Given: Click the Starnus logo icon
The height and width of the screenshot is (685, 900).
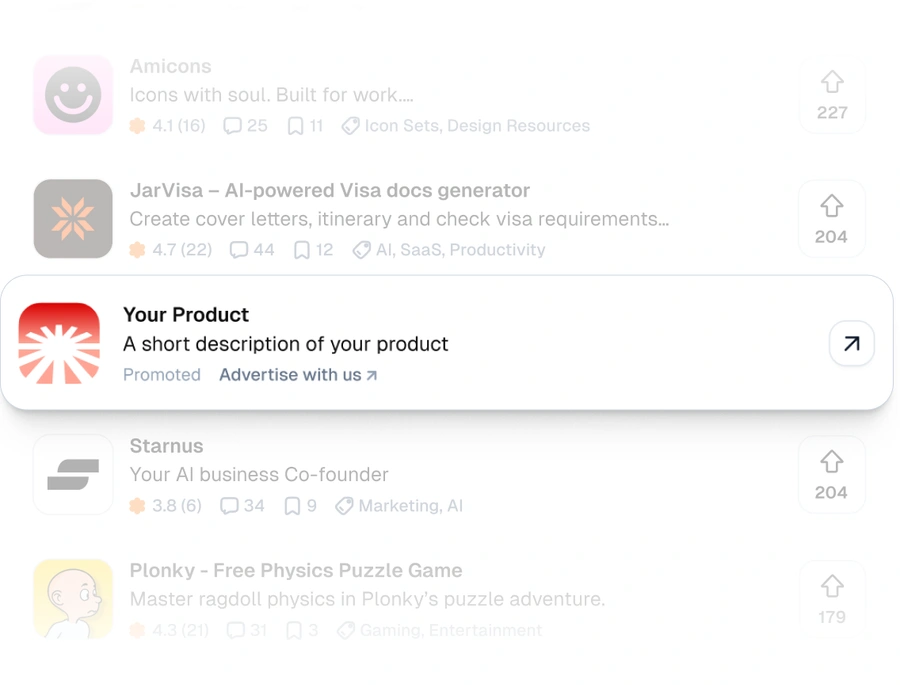Looking at the screenshot, I should (x=73, y=474).
